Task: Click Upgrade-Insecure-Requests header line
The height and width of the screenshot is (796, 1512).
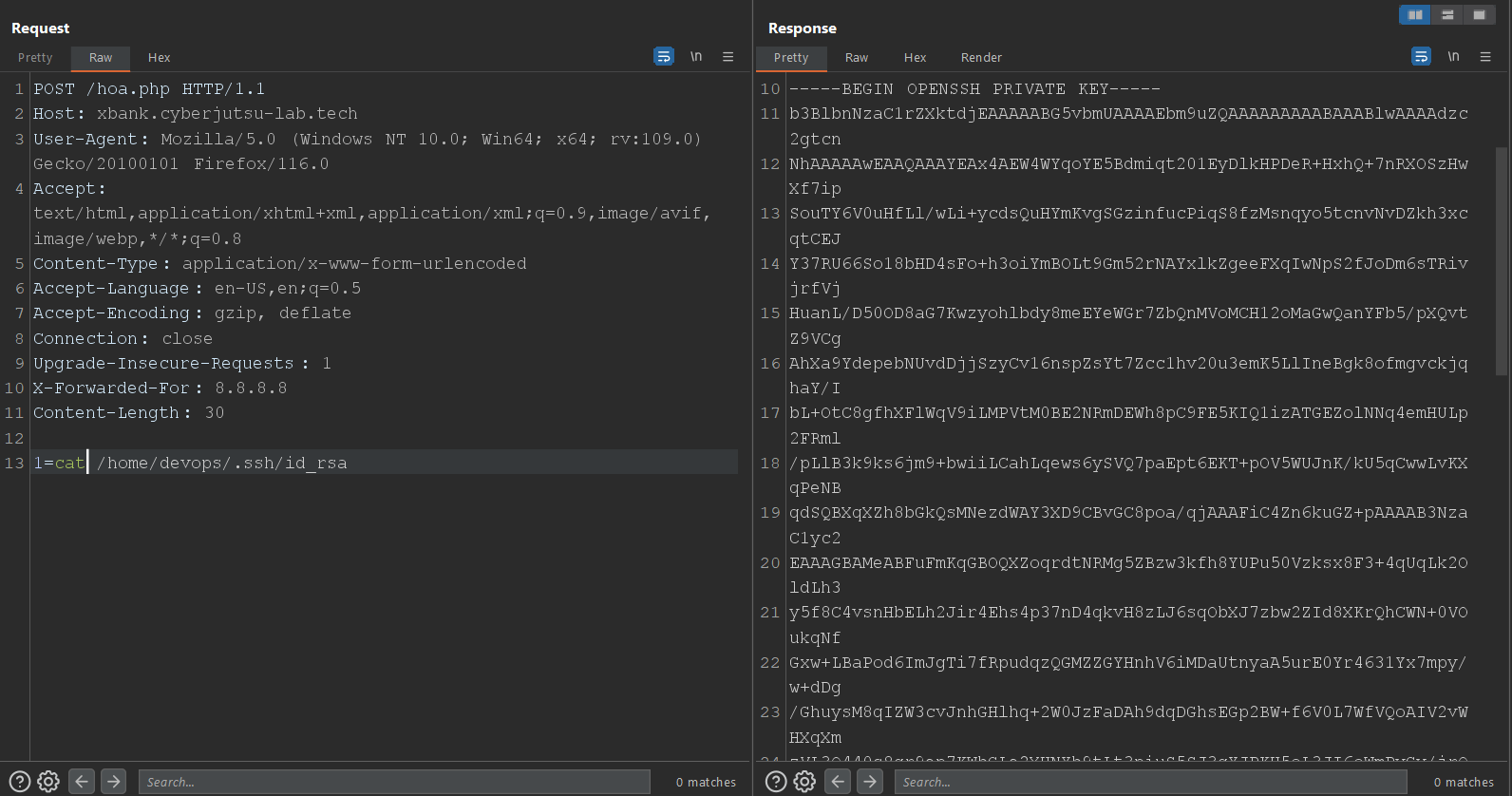Action: click(182, 363)
